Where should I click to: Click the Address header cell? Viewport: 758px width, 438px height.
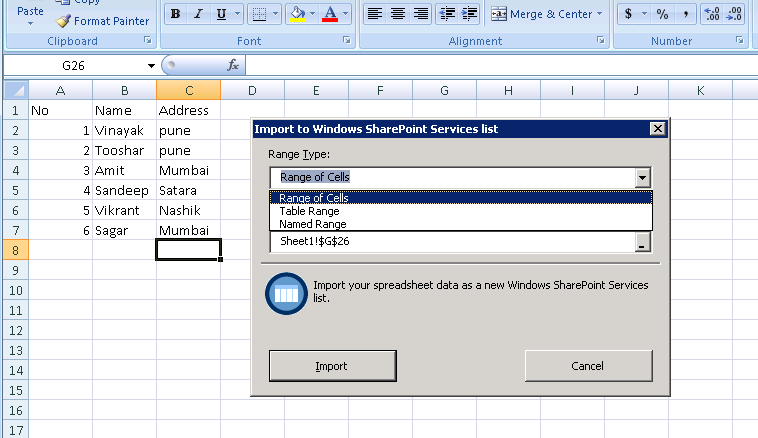coord(188,110)
